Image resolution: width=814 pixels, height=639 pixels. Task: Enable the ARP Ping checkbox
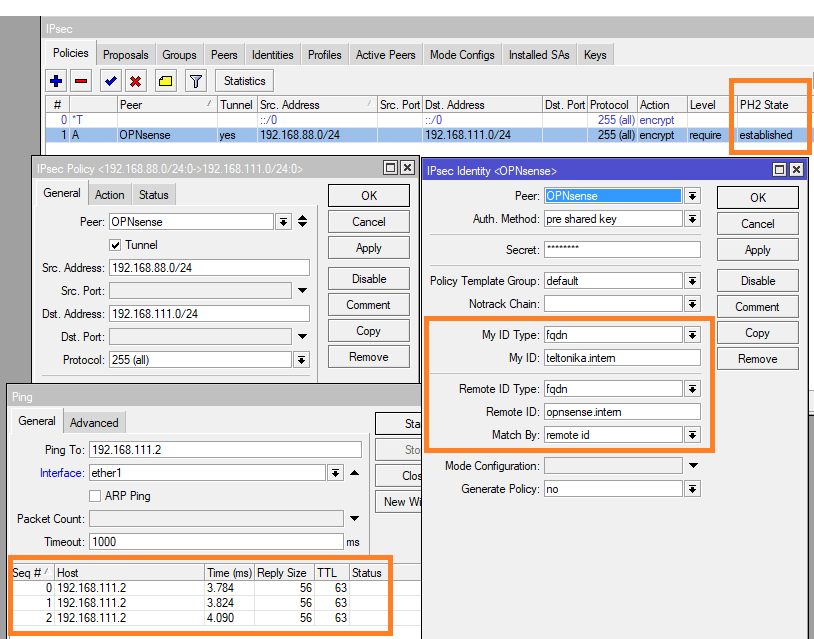point(95,496)
